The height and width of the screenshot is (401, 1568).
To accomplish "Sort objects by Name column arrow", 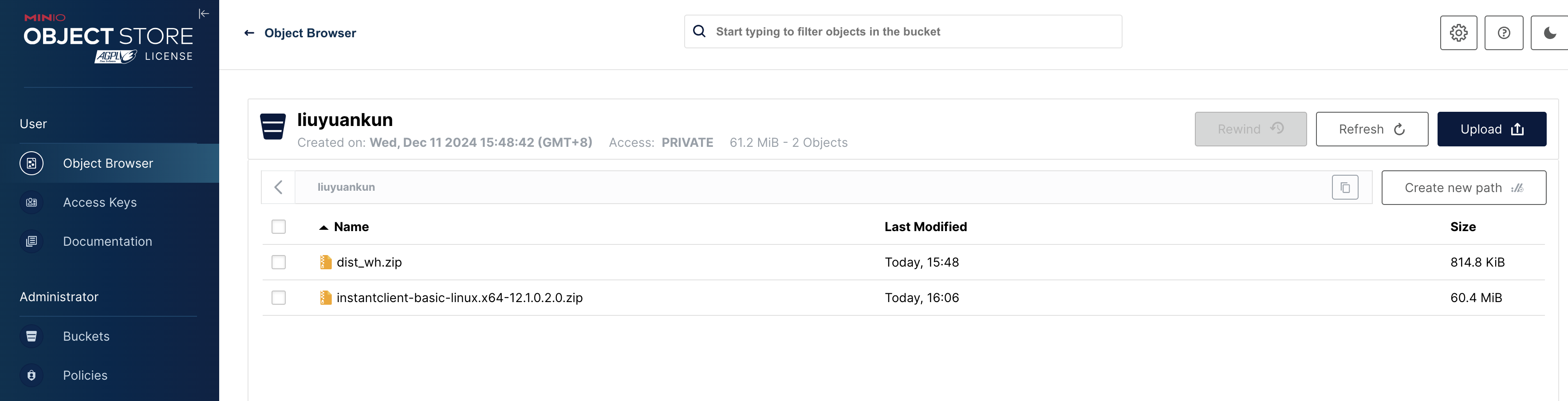I will point(324,228).
